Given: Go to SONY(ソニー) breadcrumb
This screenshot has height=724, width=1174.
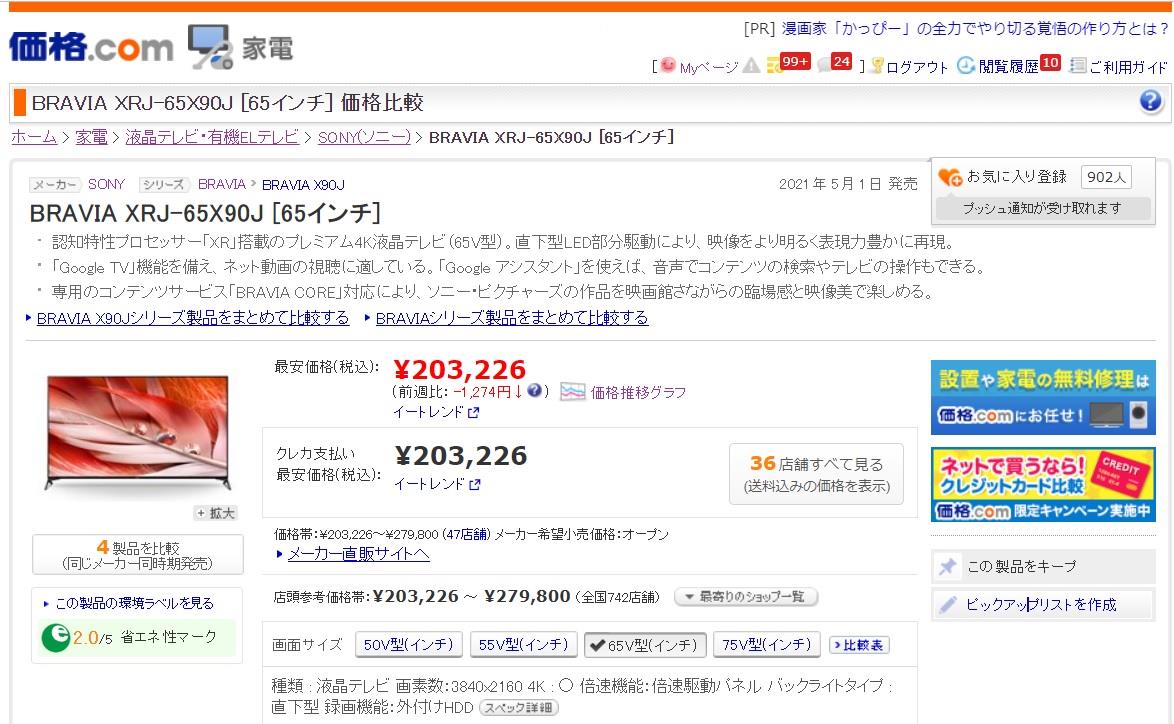Looking at the screenshot, I should click(x=365, y=137).
